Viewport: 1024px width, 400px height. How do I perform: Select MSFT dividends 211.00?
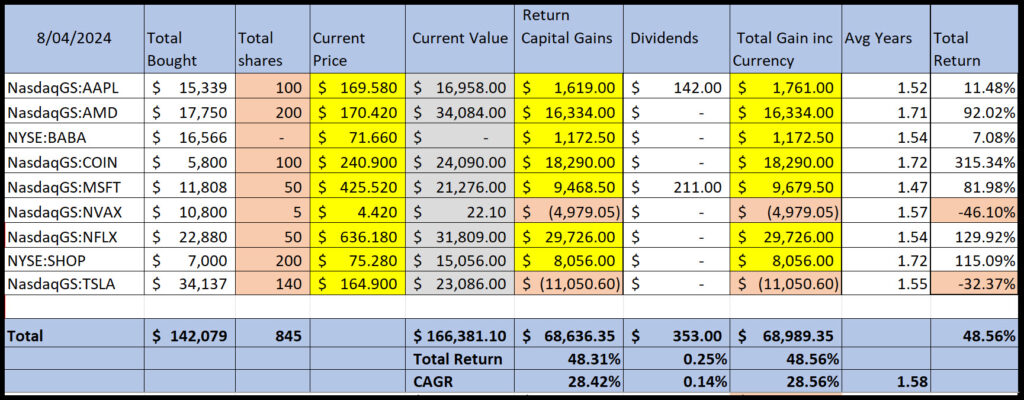click(676, 187)
